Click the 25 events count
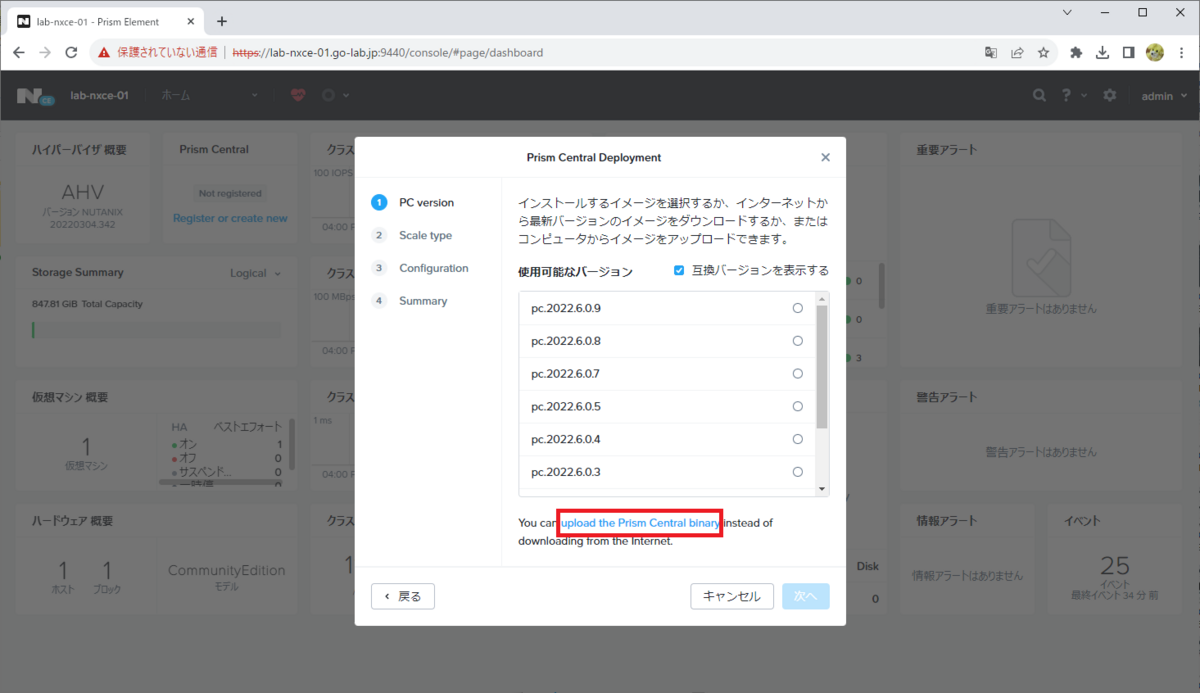 click(1114, 565)
